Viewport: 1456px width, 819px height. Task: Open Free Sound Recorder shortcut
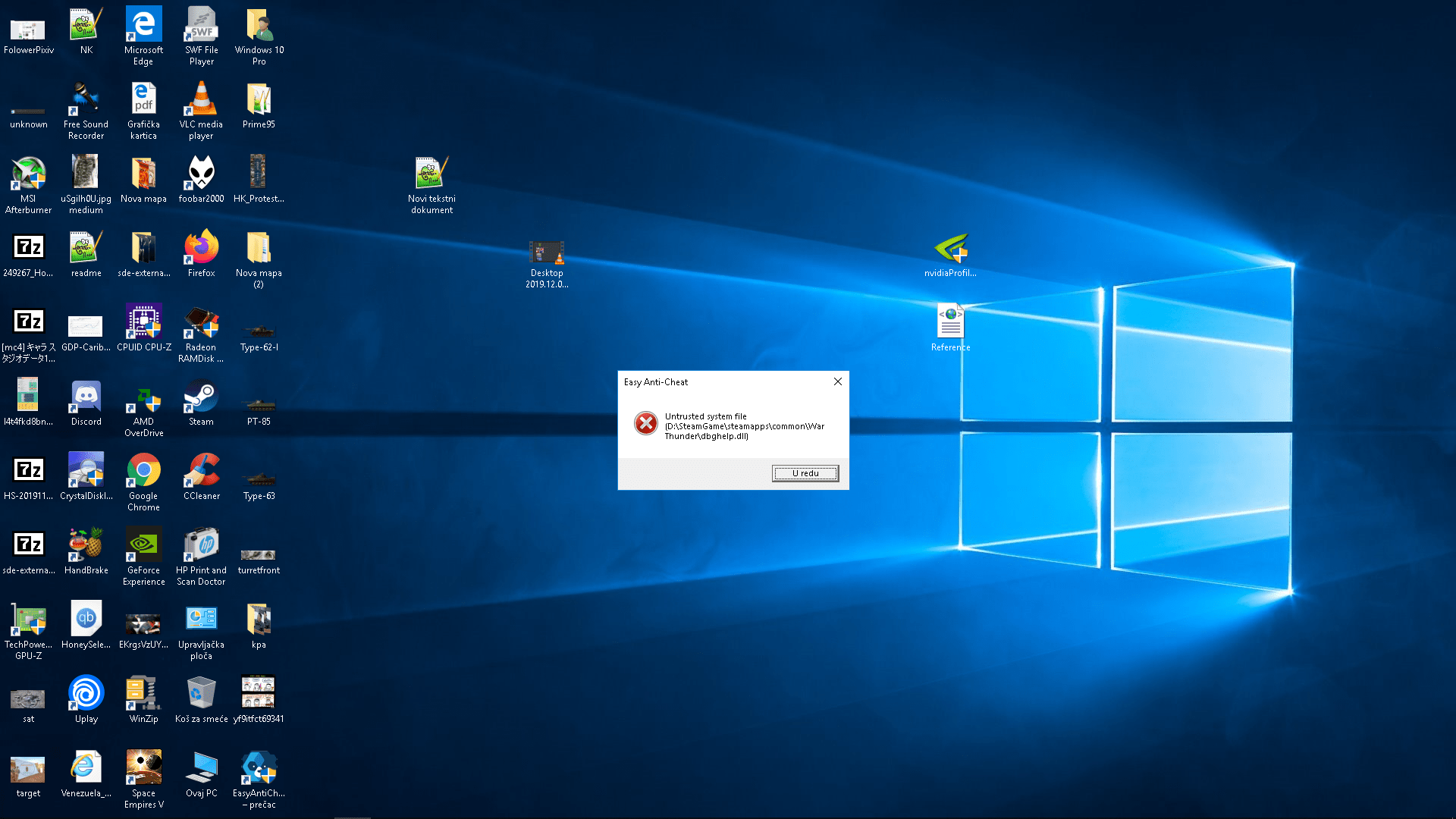pyautogui.click(x=86, y=110)
